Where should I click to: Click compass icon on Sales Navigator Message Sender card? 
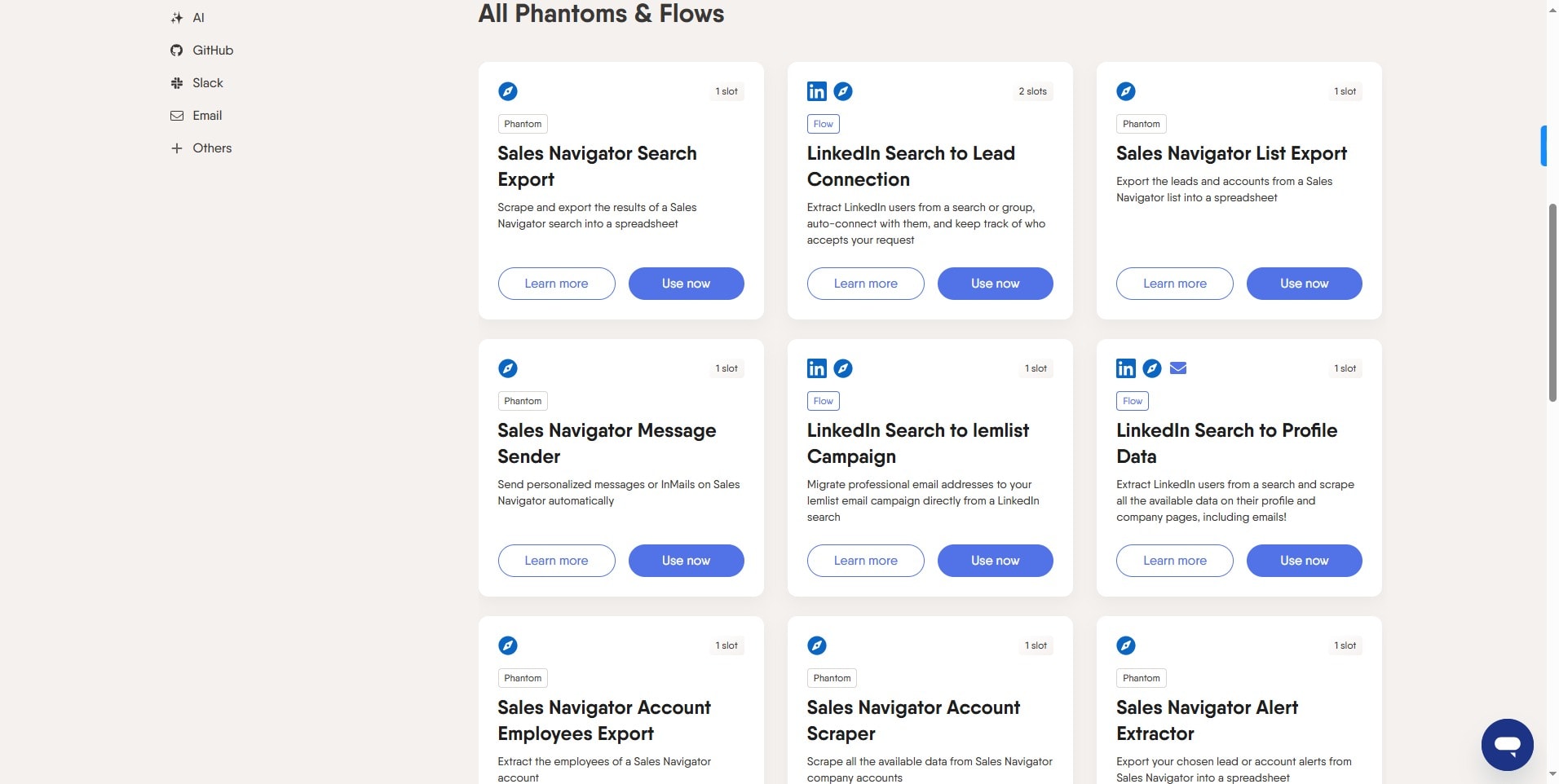pyautogui.click(x=508, y=368)
